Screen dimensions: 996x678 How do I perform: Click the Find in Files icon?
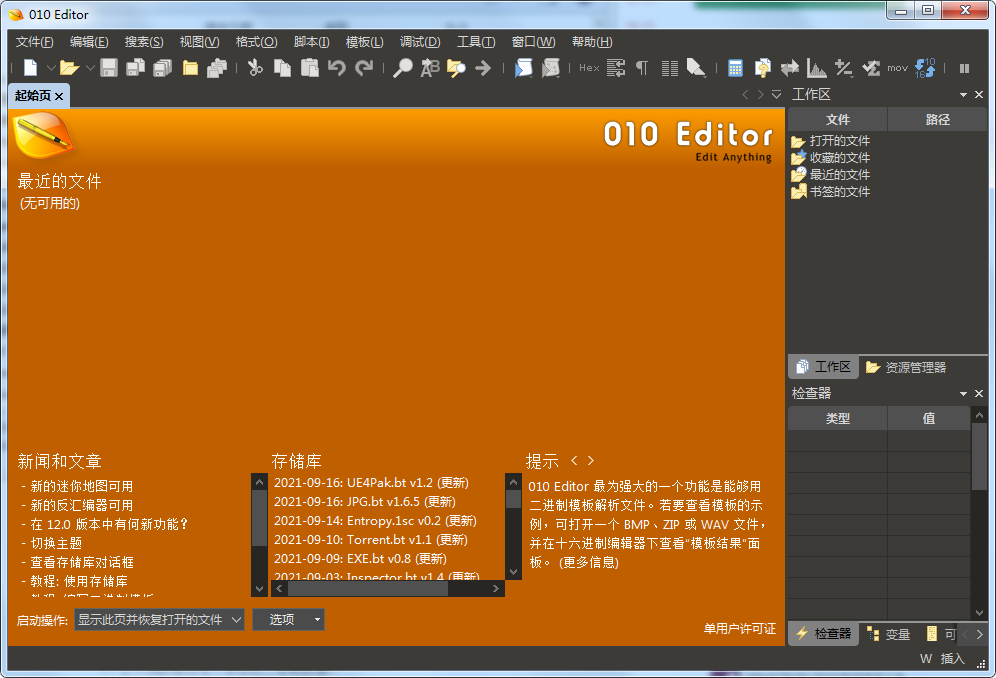(456, 67)
